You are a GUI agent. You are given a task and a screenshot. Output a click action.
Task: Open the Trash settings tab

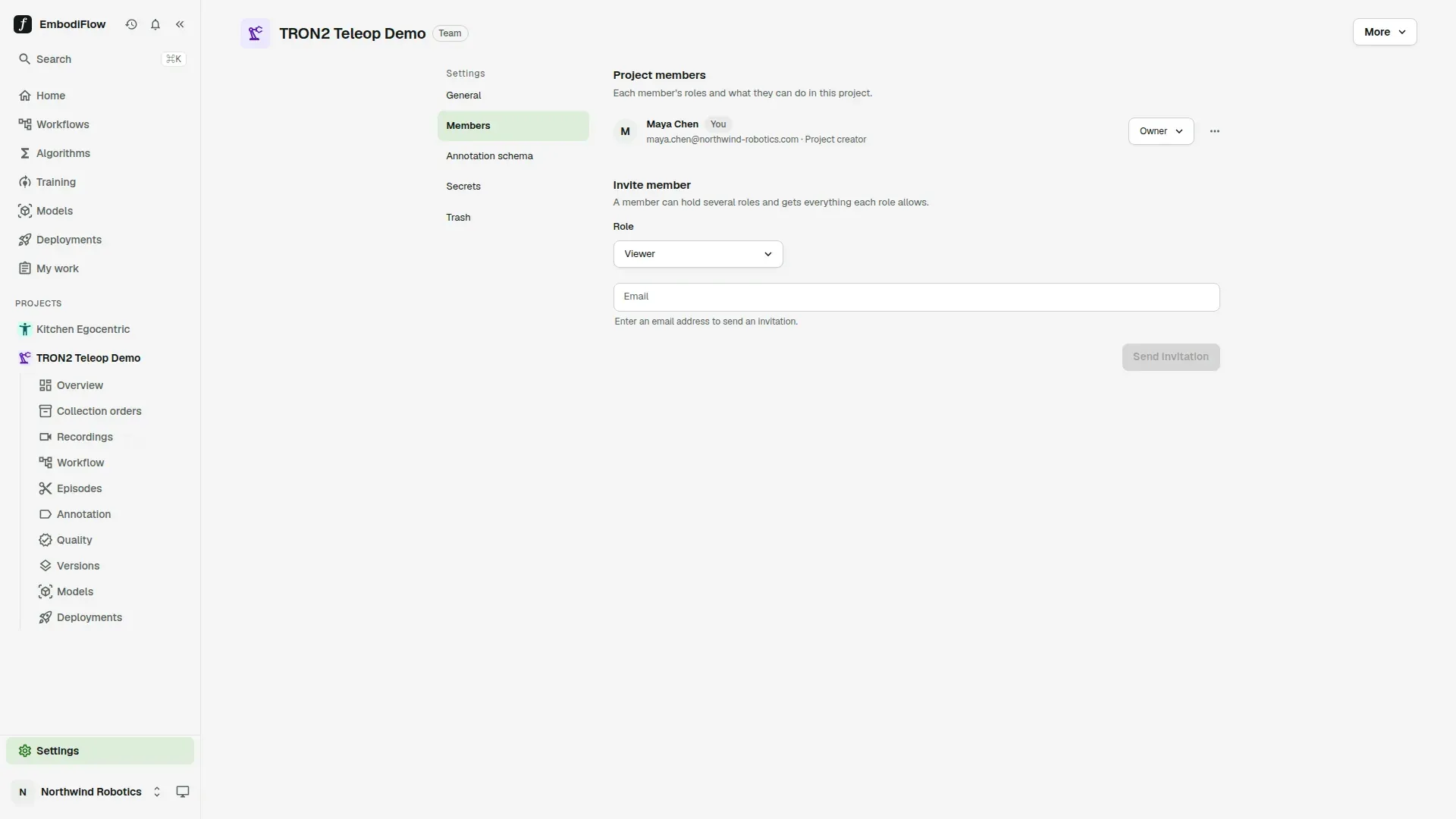pyautogui.click(x=513, y=218)
